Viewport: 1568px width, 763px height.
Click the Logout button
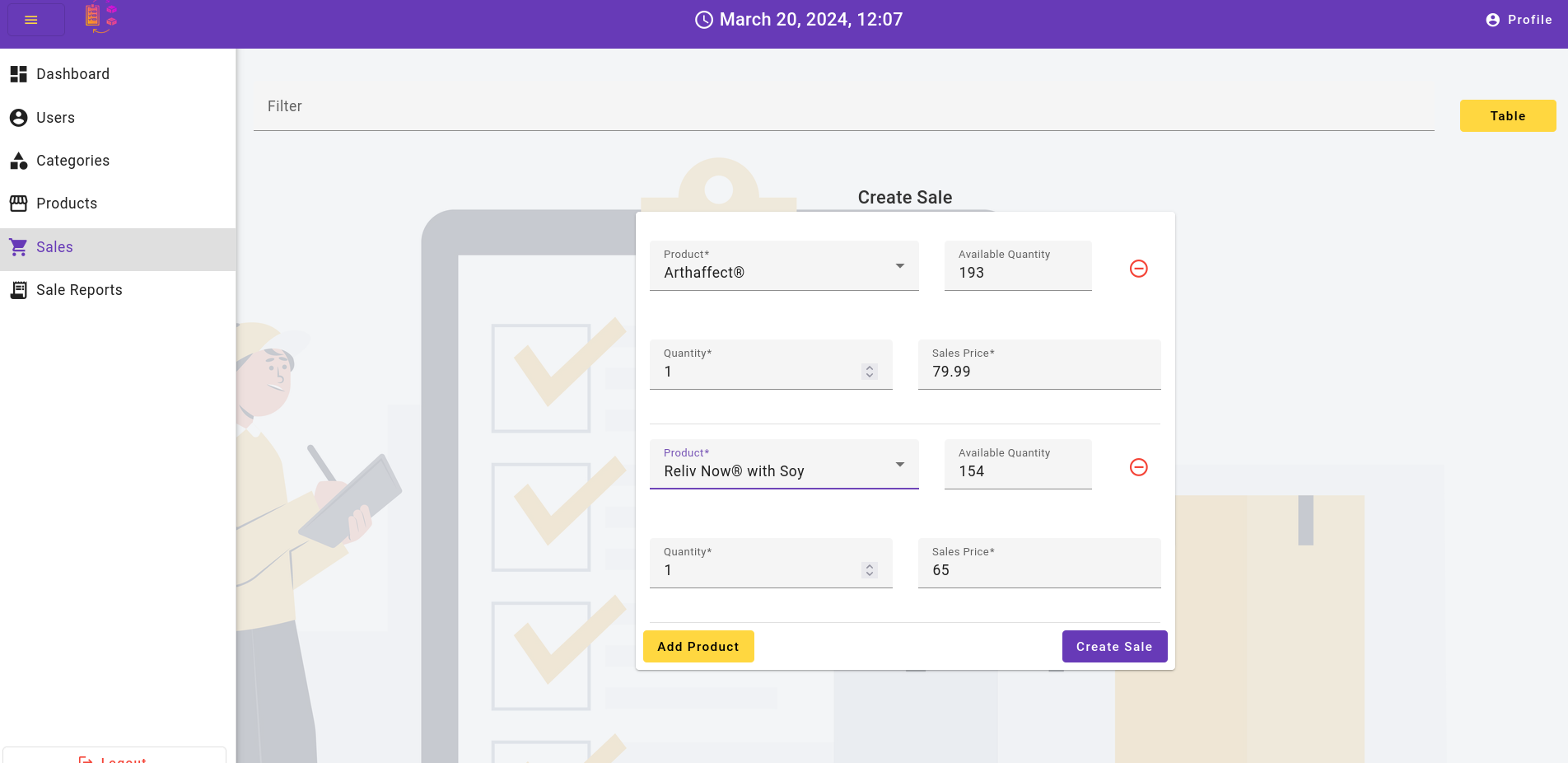114,757
